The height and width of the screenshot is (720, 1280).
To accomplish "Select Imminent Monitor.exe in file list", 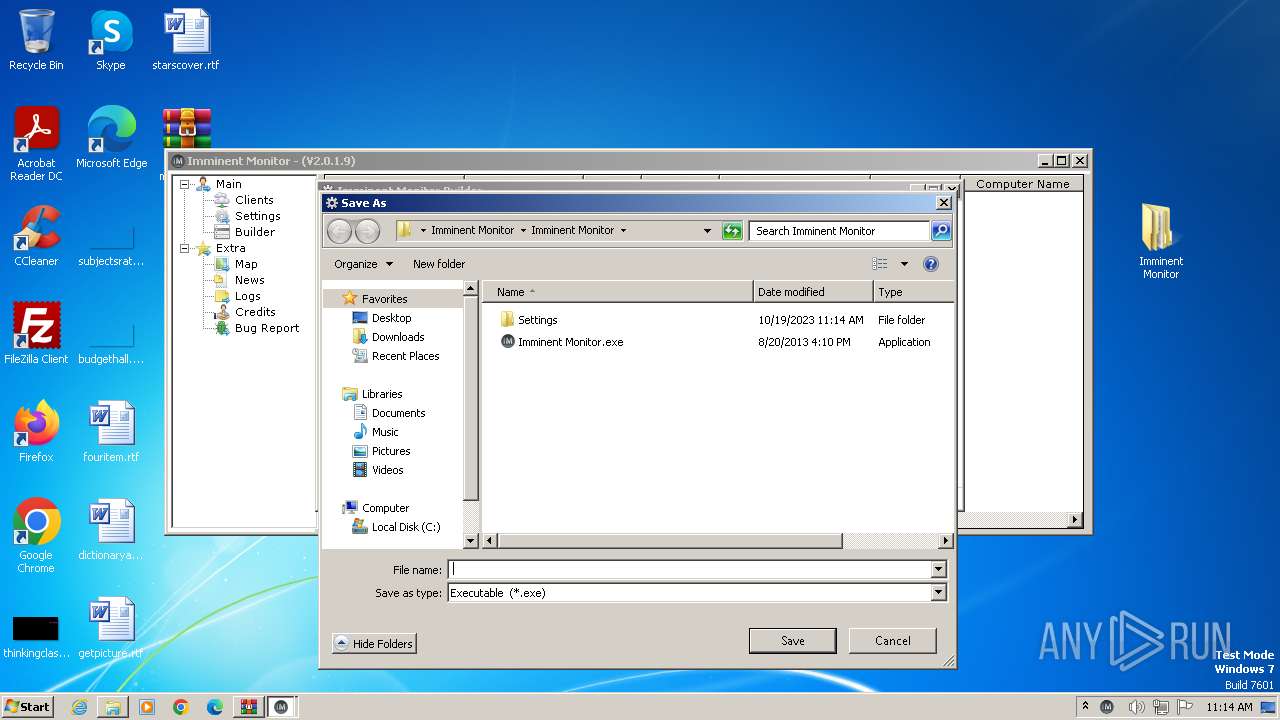I will (561, 342).
